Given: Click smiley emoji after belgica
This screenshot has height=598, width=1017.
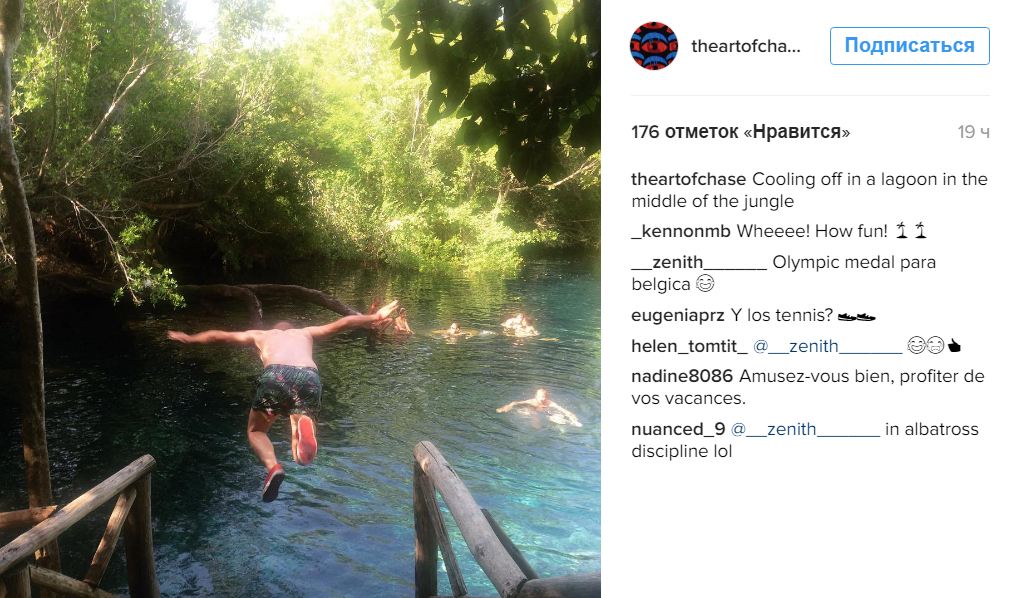Looking at the screenshot, I should click(x=705, y=283).
